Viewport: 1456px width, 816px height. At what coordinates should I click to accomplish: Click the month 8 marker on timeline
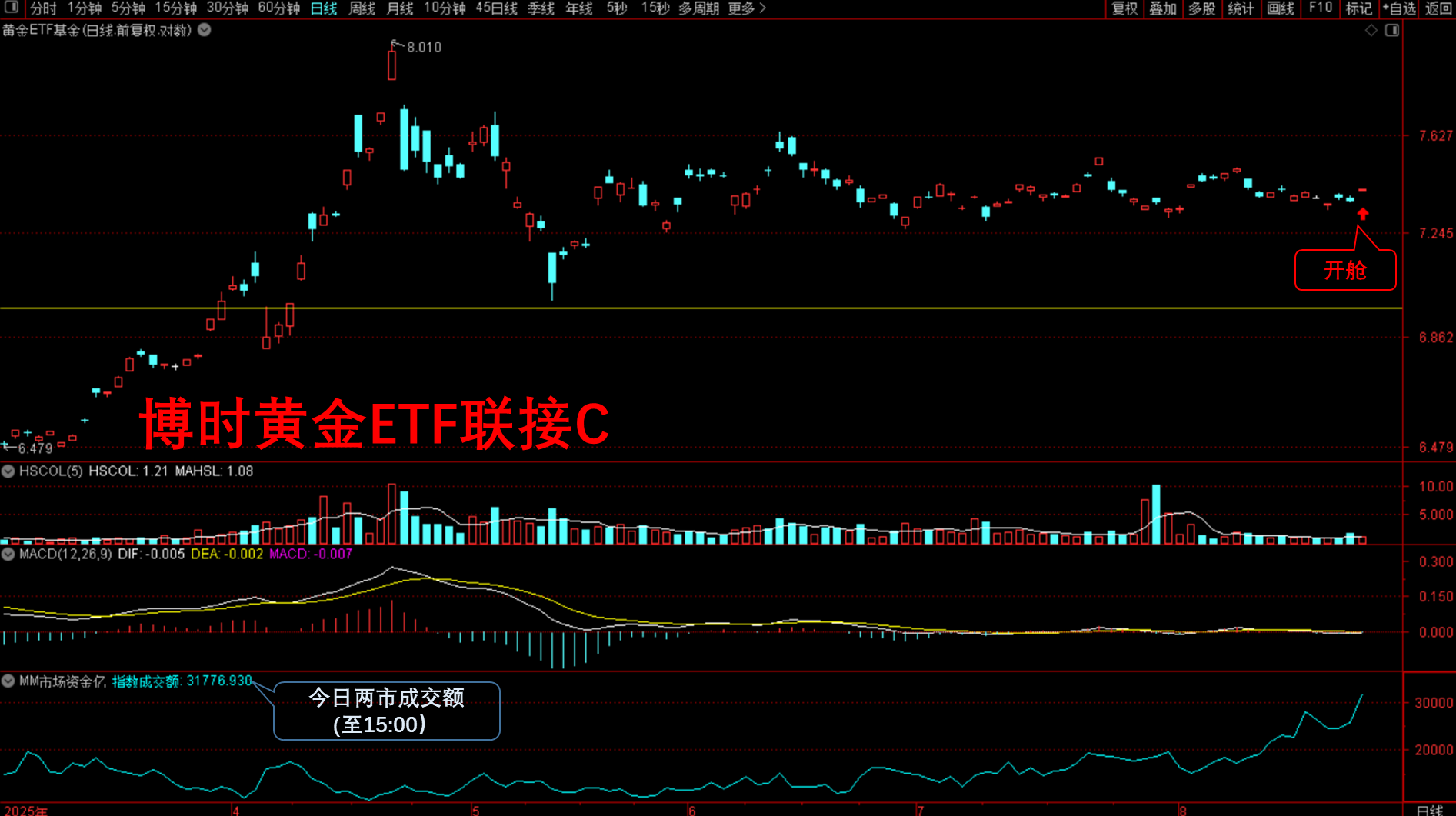1183,811
